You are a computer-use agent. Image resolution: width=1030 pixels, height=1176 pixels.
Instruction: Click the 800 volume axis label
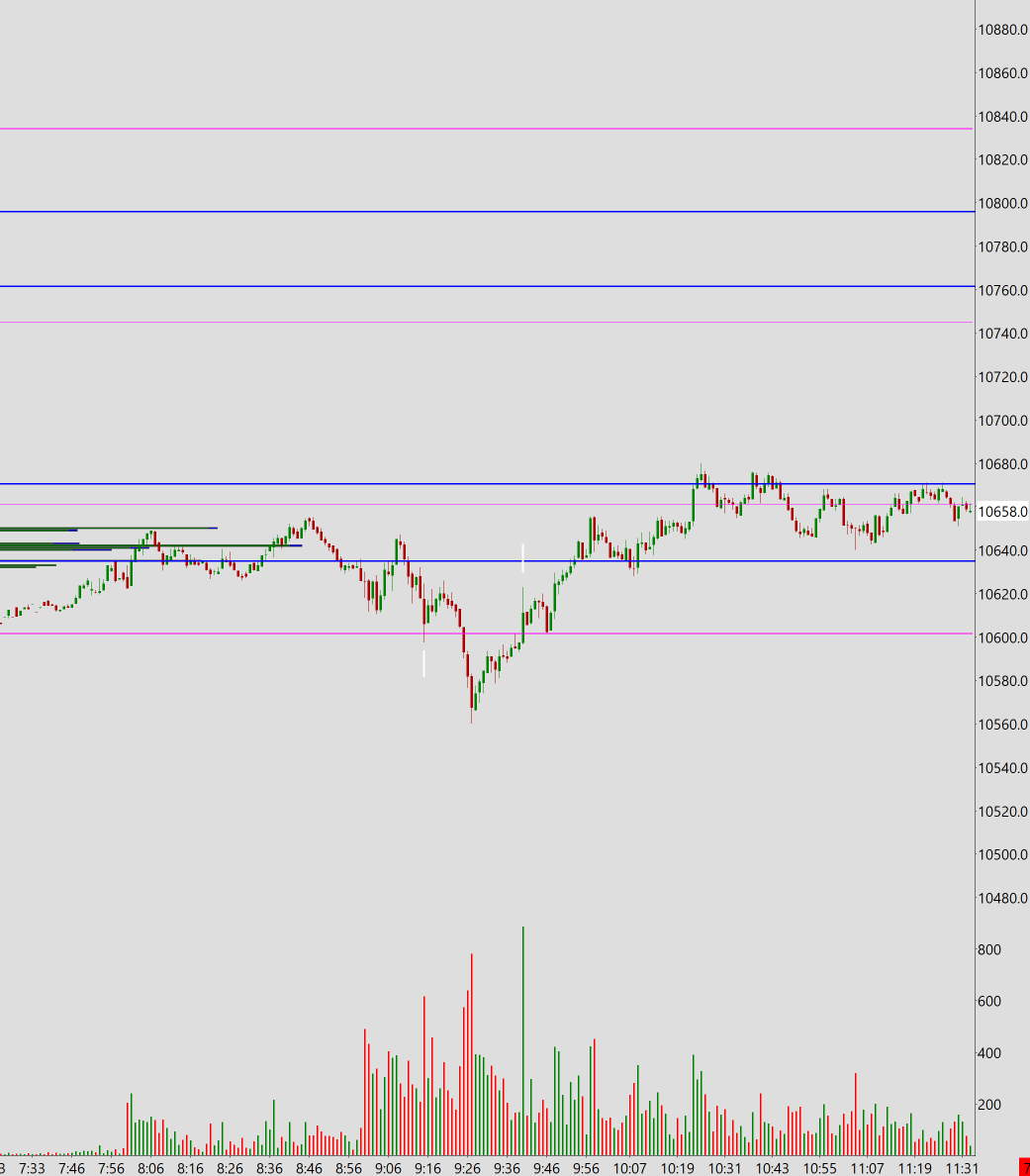[989, 949]
